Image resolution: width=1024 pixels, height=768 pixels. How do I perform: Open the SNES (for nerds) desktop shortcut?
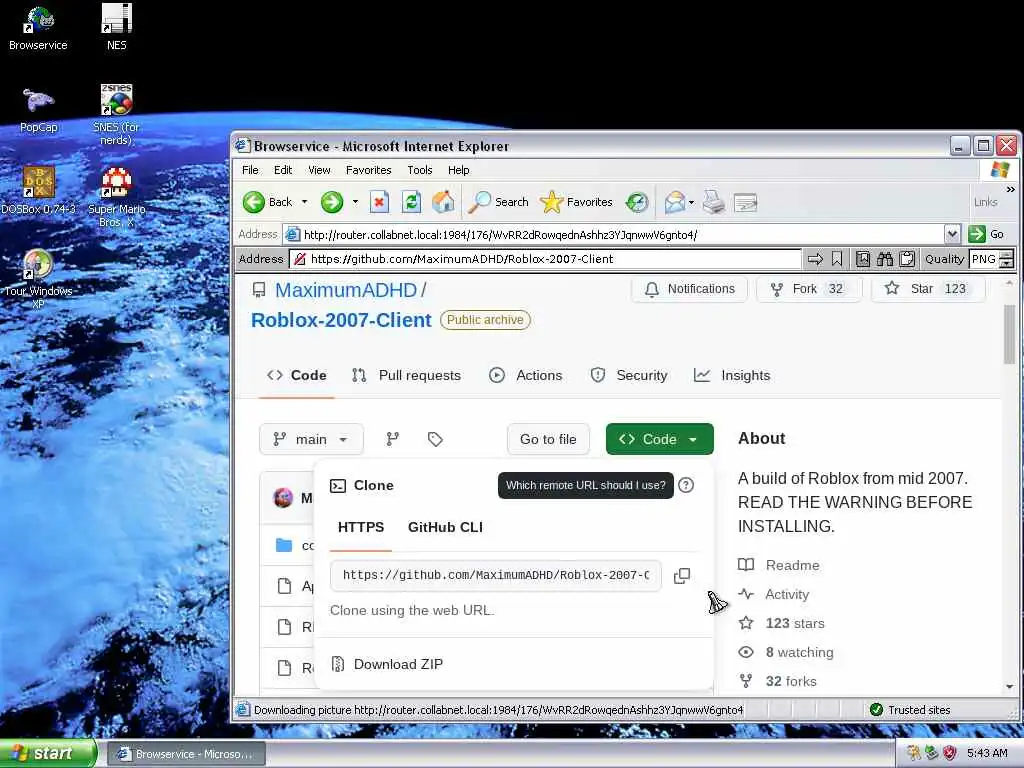tap(116, 114)
